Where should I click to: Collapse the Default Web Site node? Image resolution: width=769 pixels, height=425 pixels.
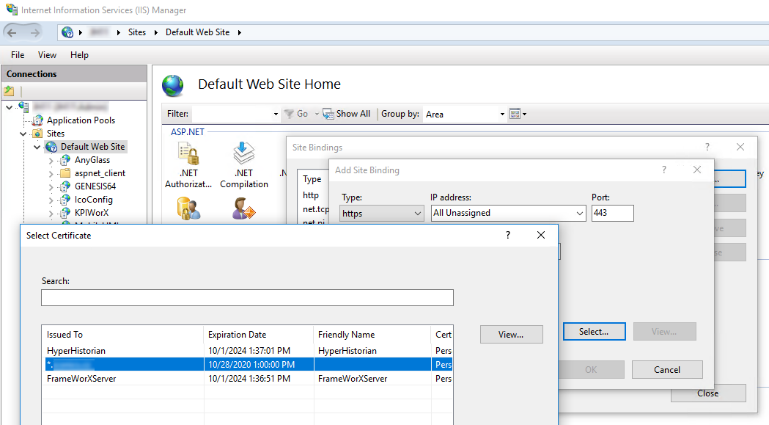click(38, 147)
